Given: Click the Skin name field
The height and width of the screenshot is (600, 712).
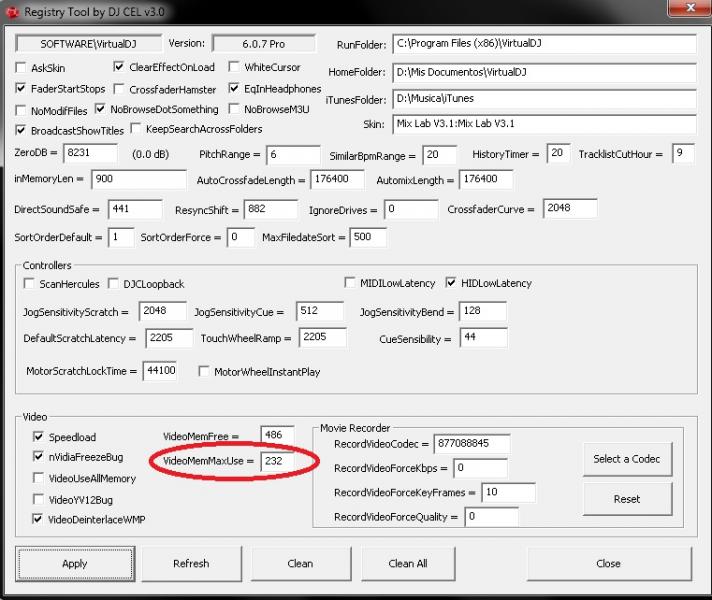Looking at the screenshot, I should (x=544, y=124).
